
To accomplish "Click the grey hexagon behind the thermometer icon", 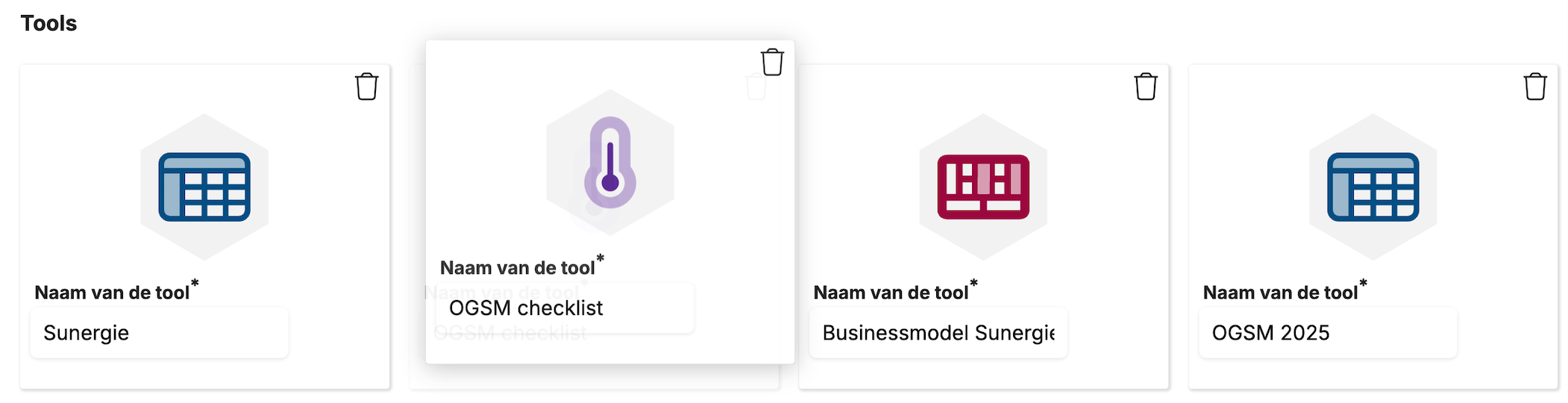I will pos(610,162).
